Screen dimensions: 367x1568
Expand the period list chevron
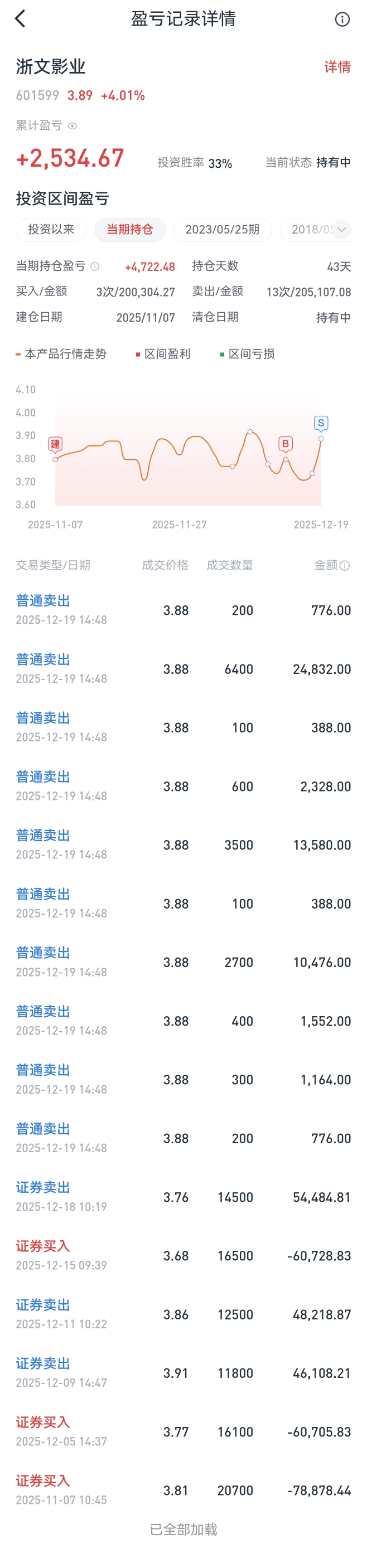click(x=341, y=230)
